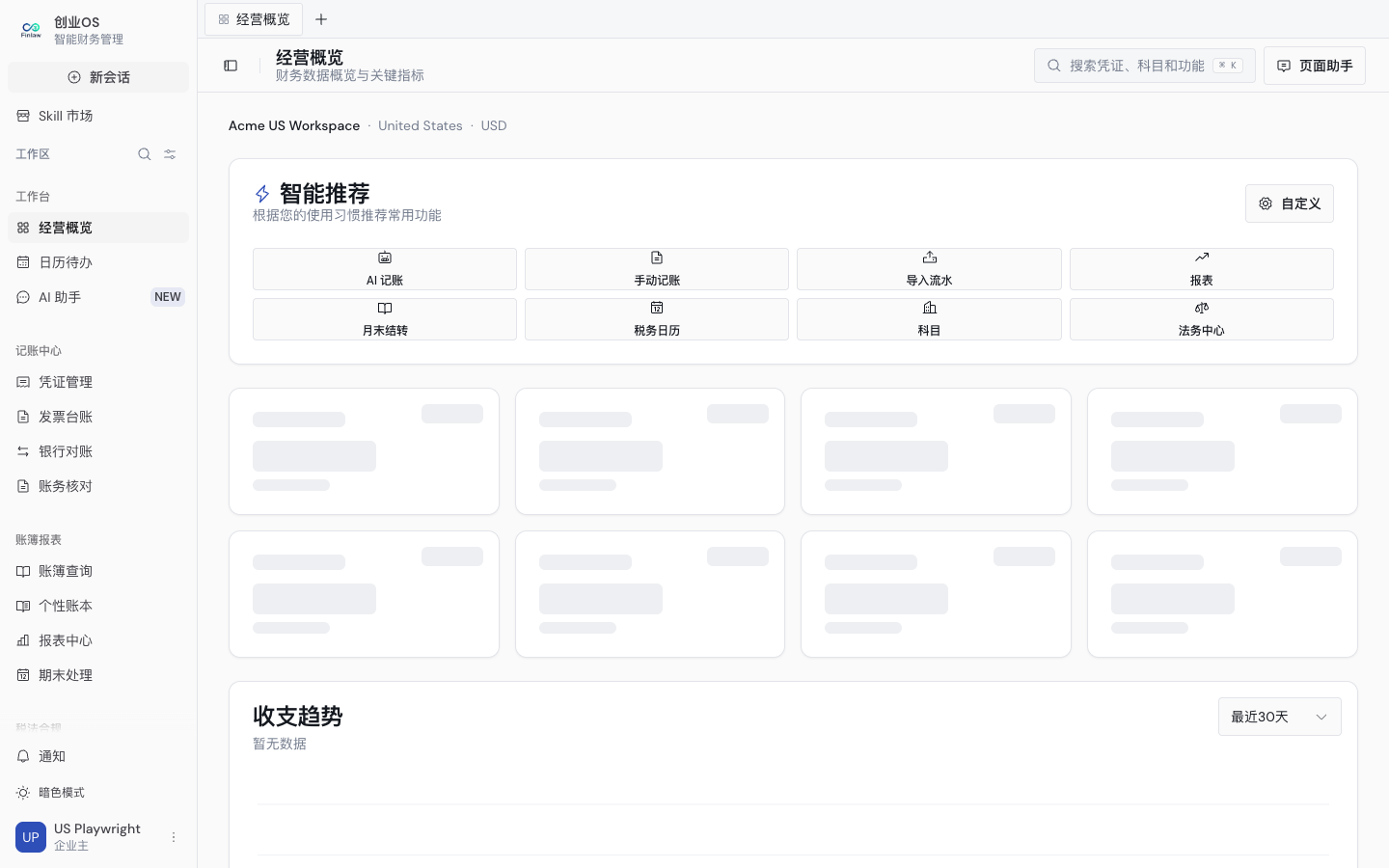The image size is (1389, 868).
Task: Expand the 最近30天 period dropdown
Action: coord(1280,717)
